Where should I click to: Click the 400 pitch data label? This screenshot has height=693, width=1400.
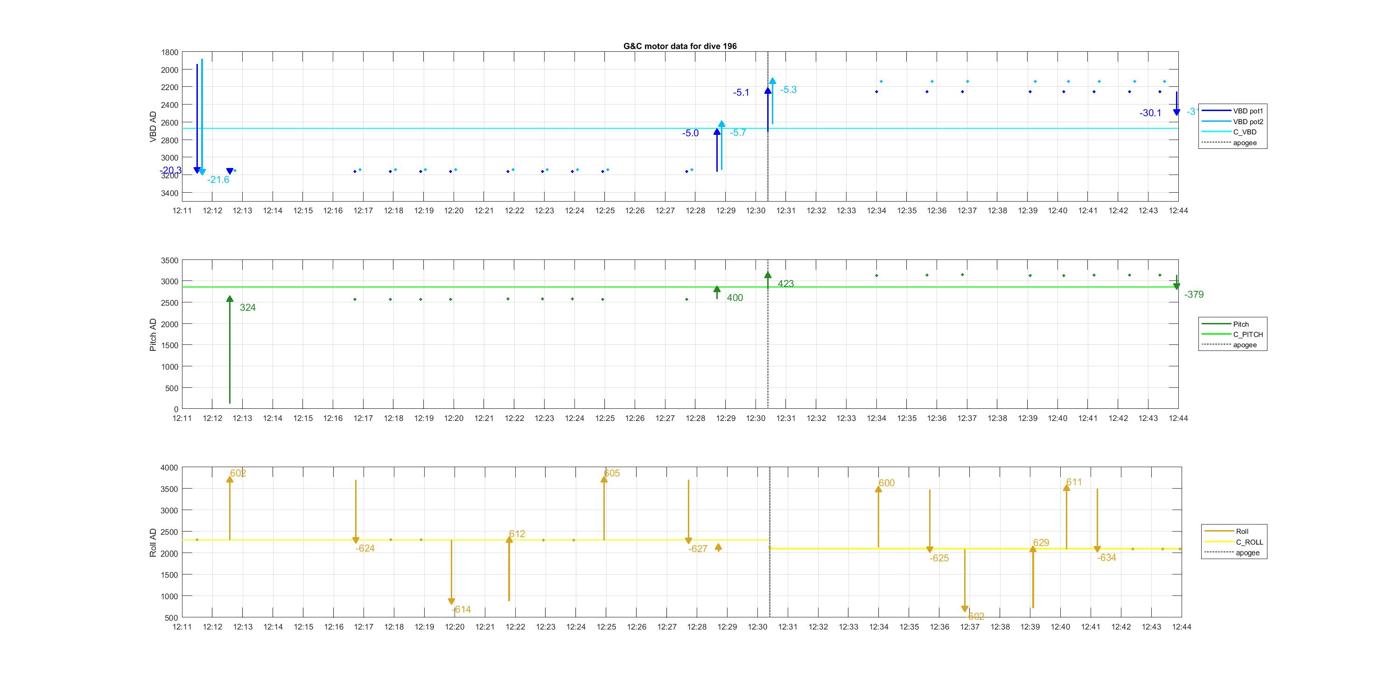tap(735, 298)
